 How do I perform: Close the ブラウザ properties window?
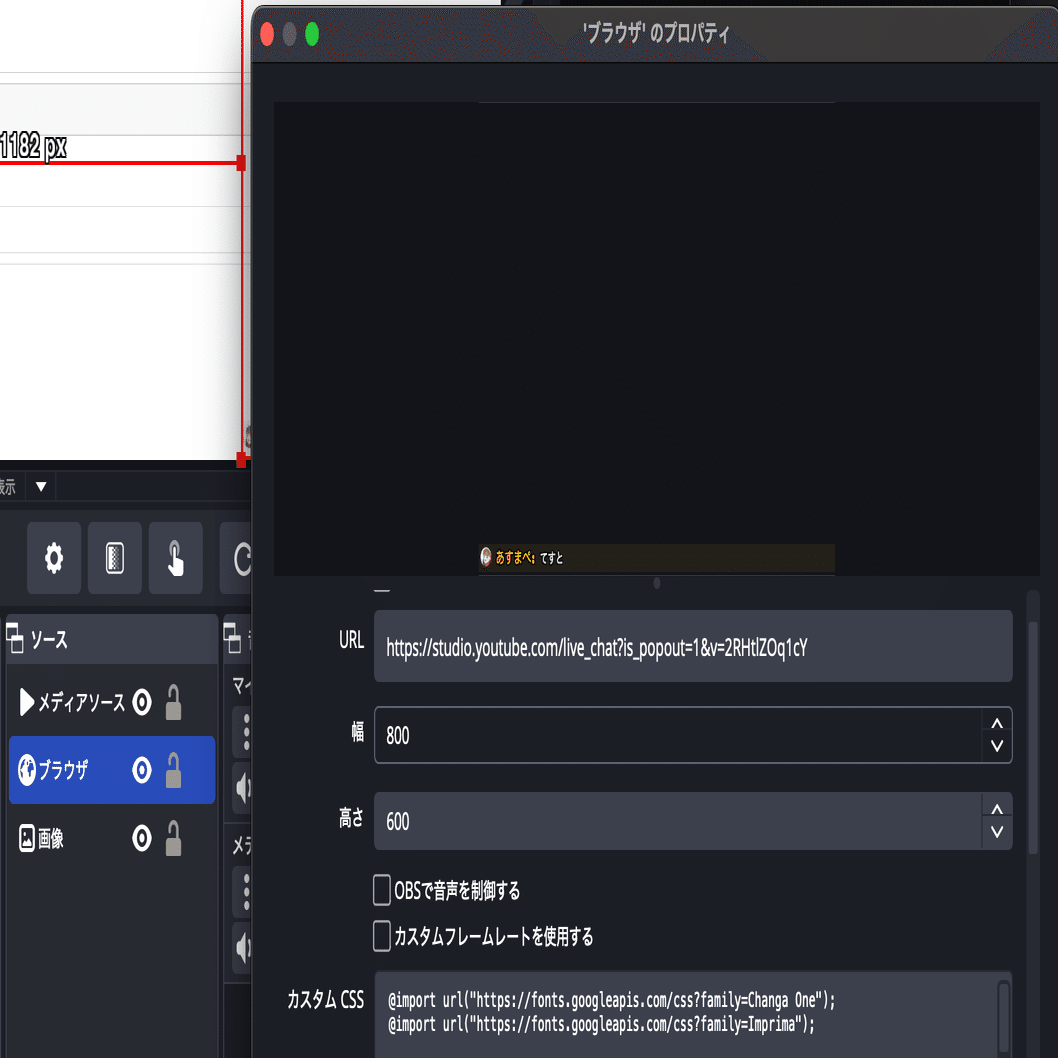coord(267,34)
